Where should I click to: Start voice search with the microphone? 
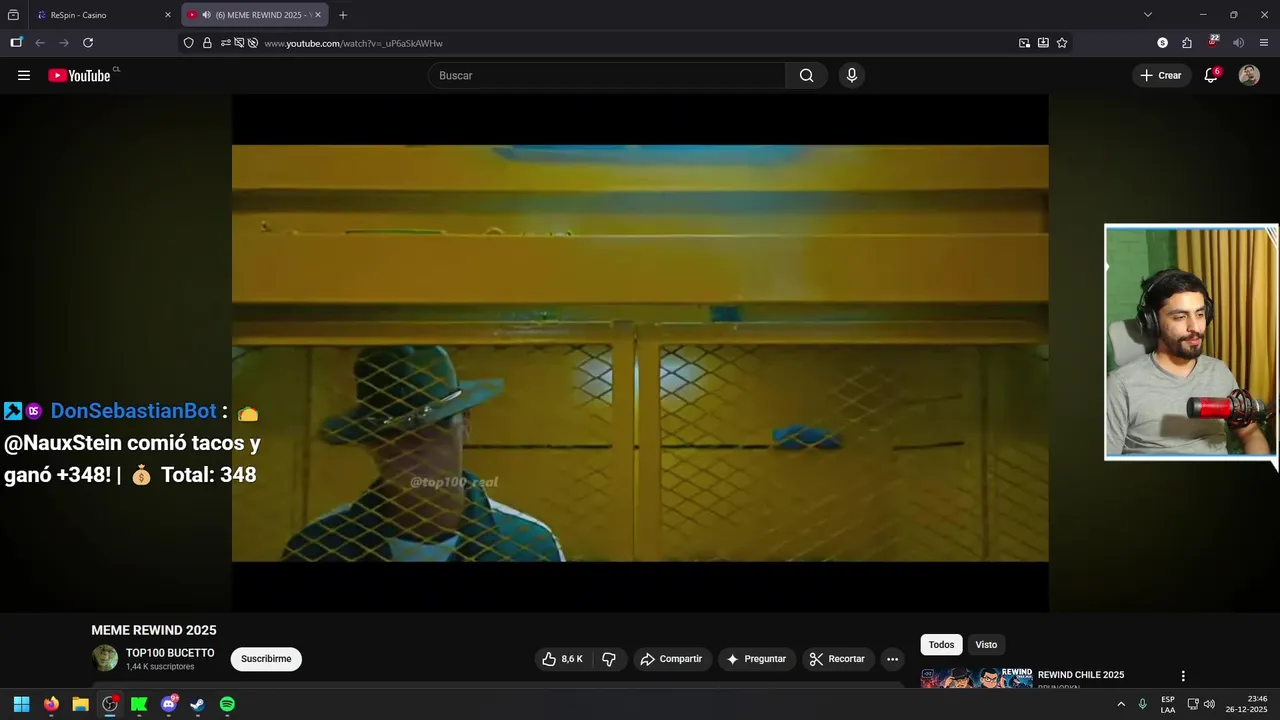pos(851,75)
